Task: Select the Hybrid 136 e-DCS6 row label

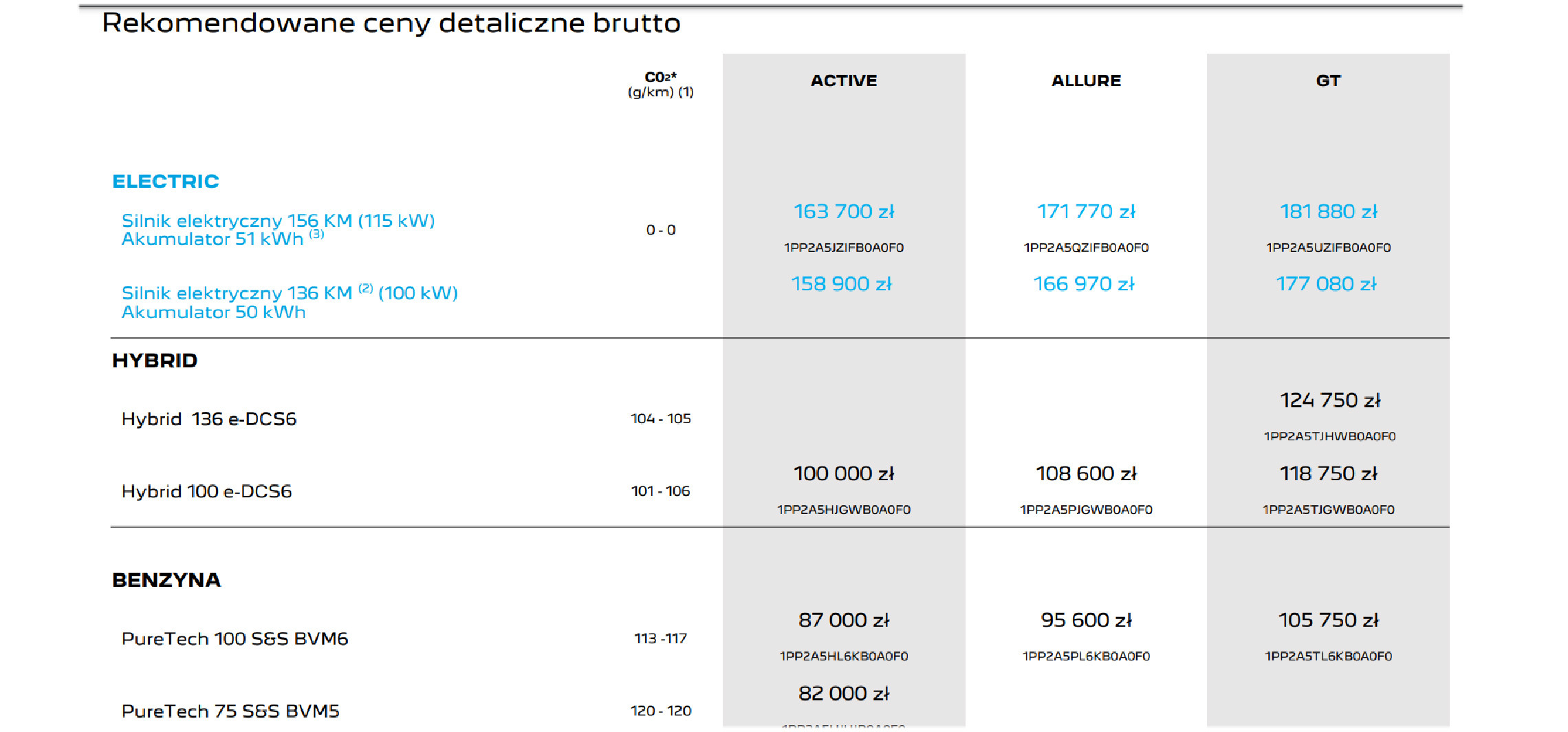Action: pyautogui.click(x=209, y=419)
